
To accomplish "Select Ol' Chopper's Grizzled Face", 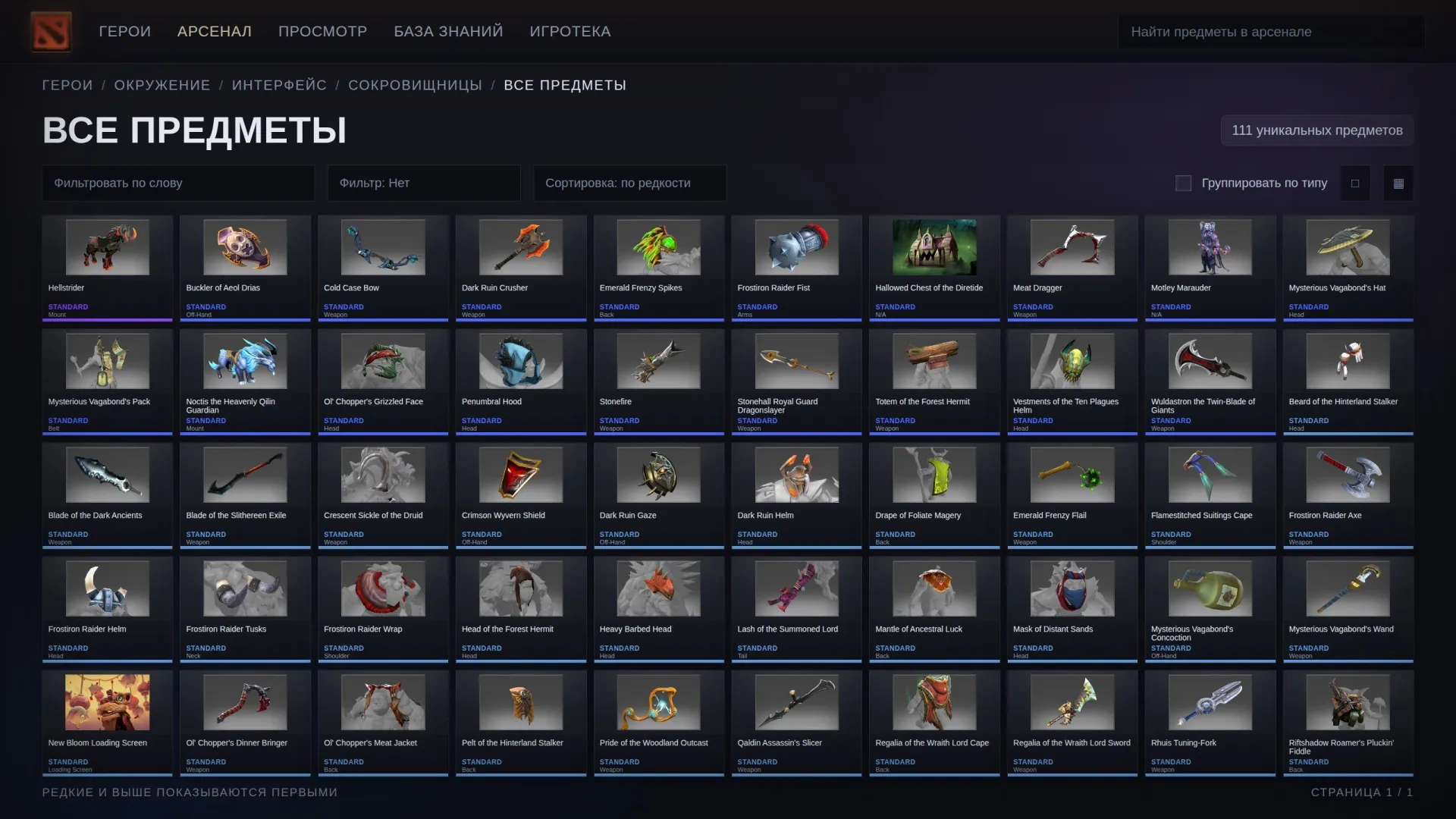I will (383, 381).
